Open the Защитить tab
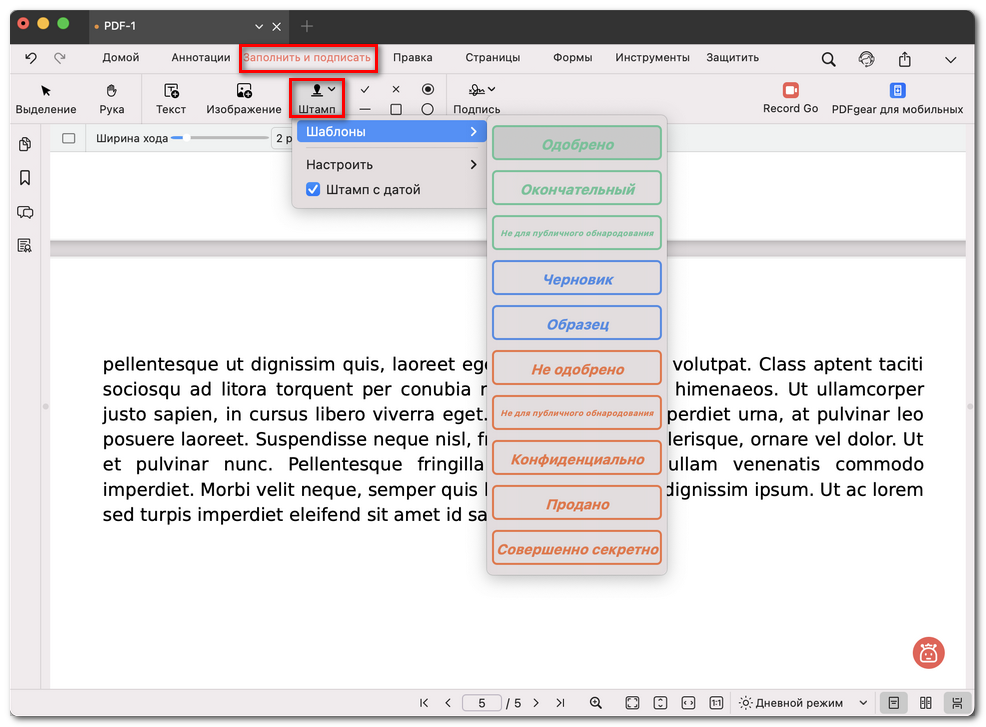 click(x=732, y=58)
